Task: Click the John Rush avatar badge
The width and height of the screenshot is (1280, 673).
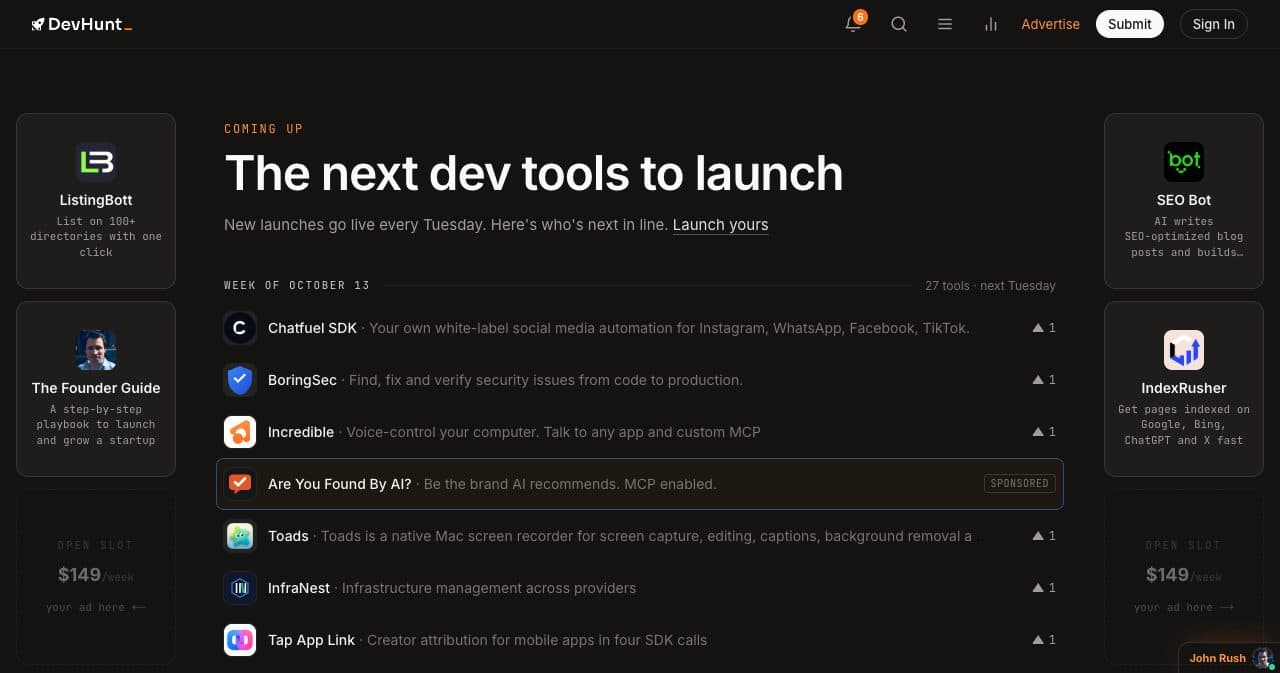Action: (1263, 658)
